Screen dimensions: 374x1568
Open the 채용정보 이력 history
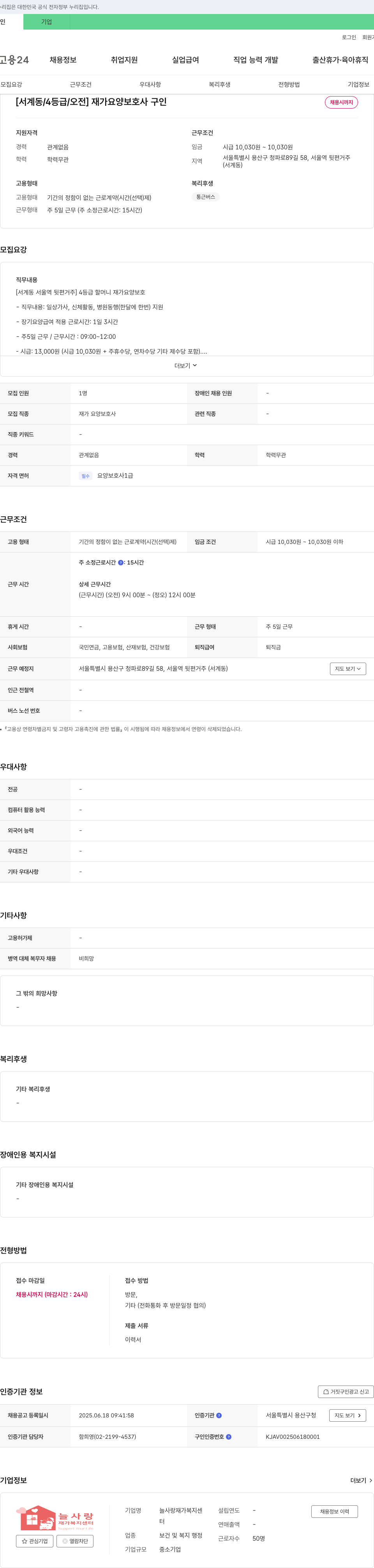(x=334, y=1511)
